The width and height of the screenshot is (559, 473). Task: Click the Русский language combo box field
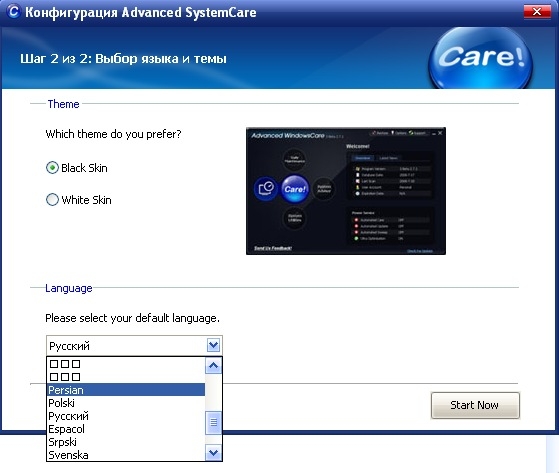134,345
